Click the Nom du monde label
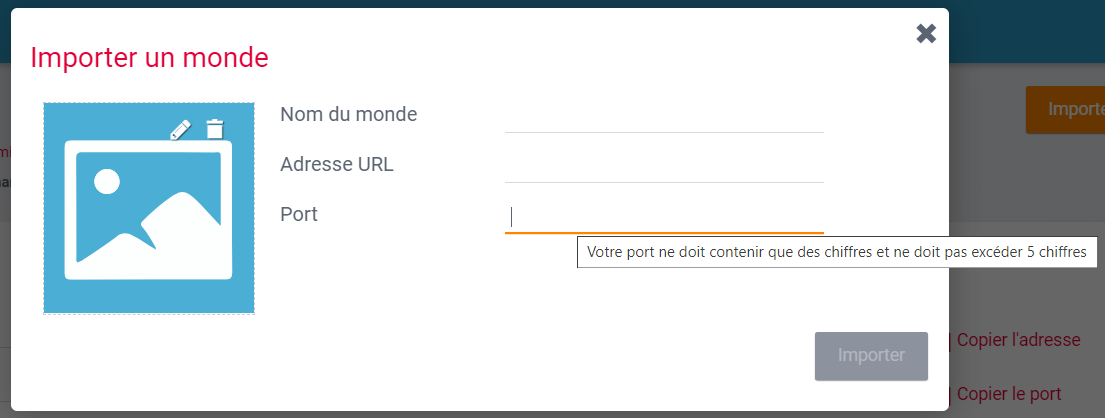Screen dimensions: 1105x418 (348, 114)
